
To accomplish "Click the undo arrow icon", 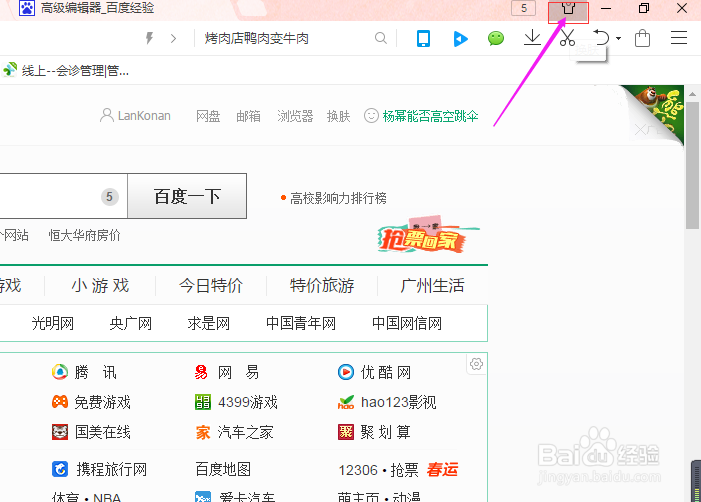I will [x=601, y=38].
